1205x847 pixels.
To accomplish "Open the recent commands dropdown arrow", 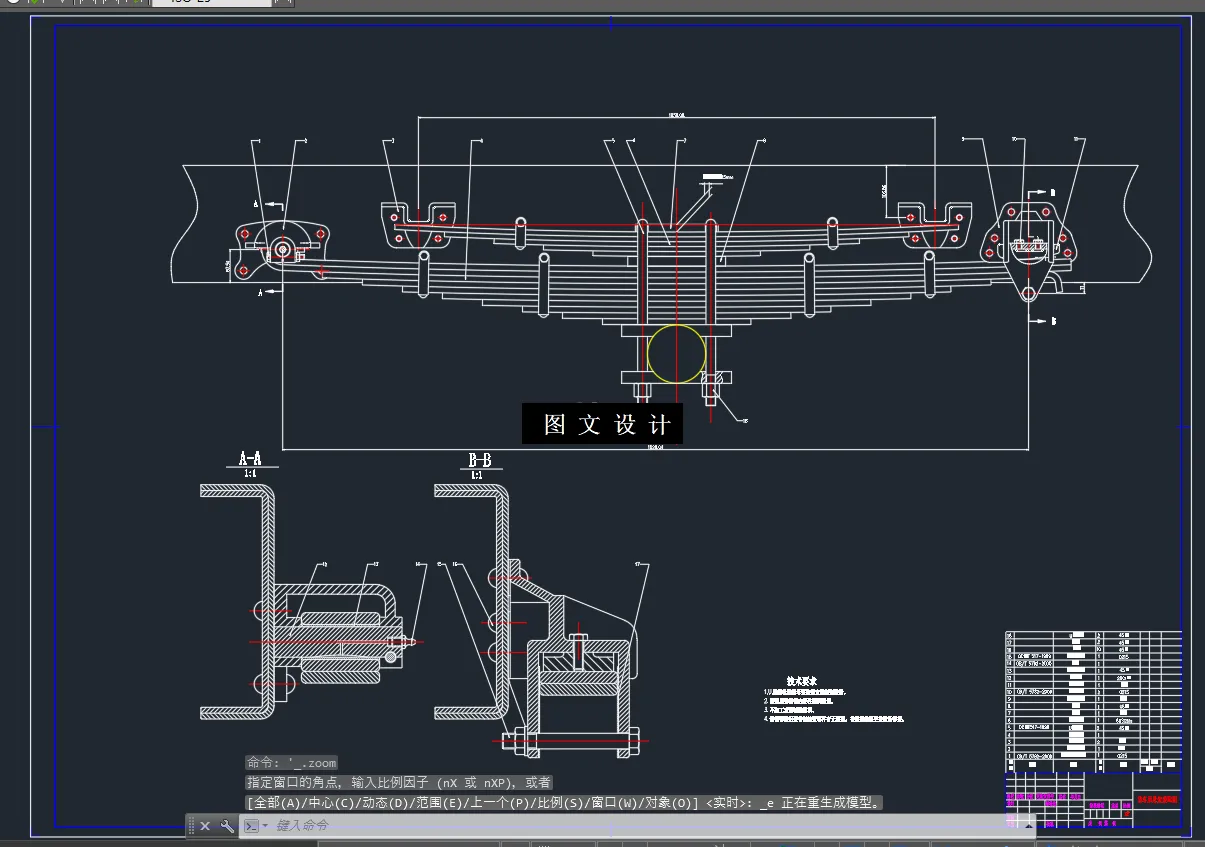I will [x=265, y=825].
